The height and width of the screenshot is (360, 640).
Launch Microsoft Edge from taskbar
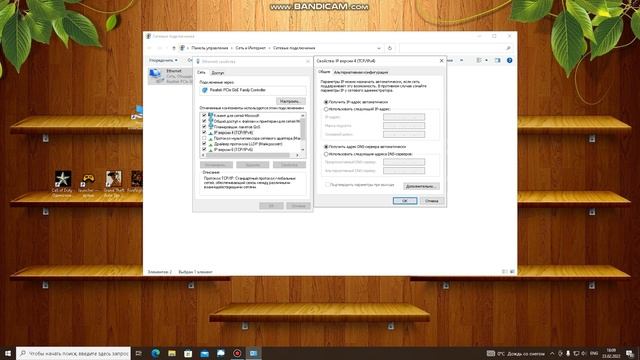pos(156,353)
